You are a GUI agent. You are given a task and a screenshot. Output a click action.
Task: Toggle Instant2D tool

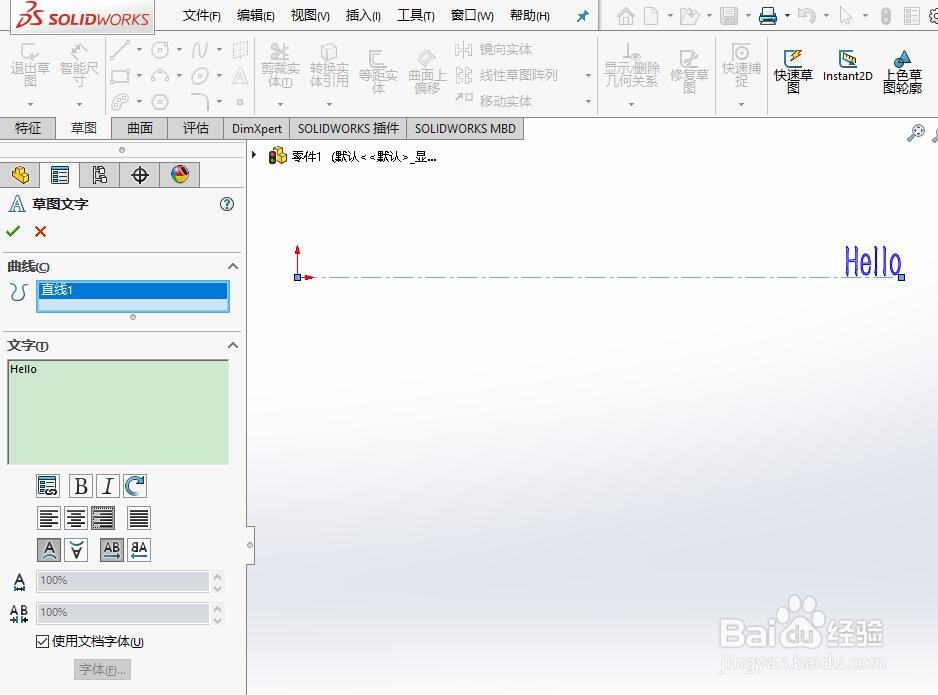point(847,66)
